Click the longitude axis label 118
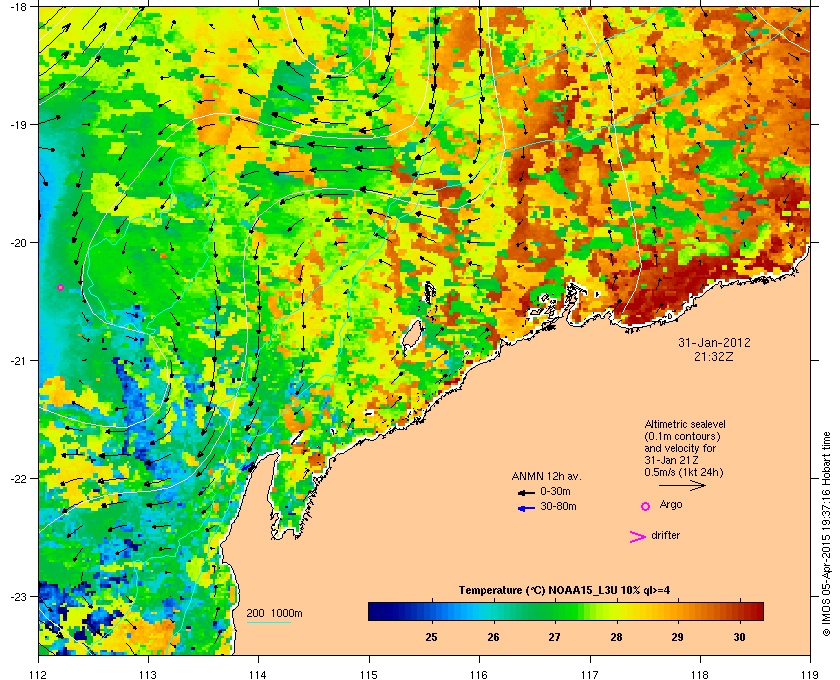 (x=700, y=674)
